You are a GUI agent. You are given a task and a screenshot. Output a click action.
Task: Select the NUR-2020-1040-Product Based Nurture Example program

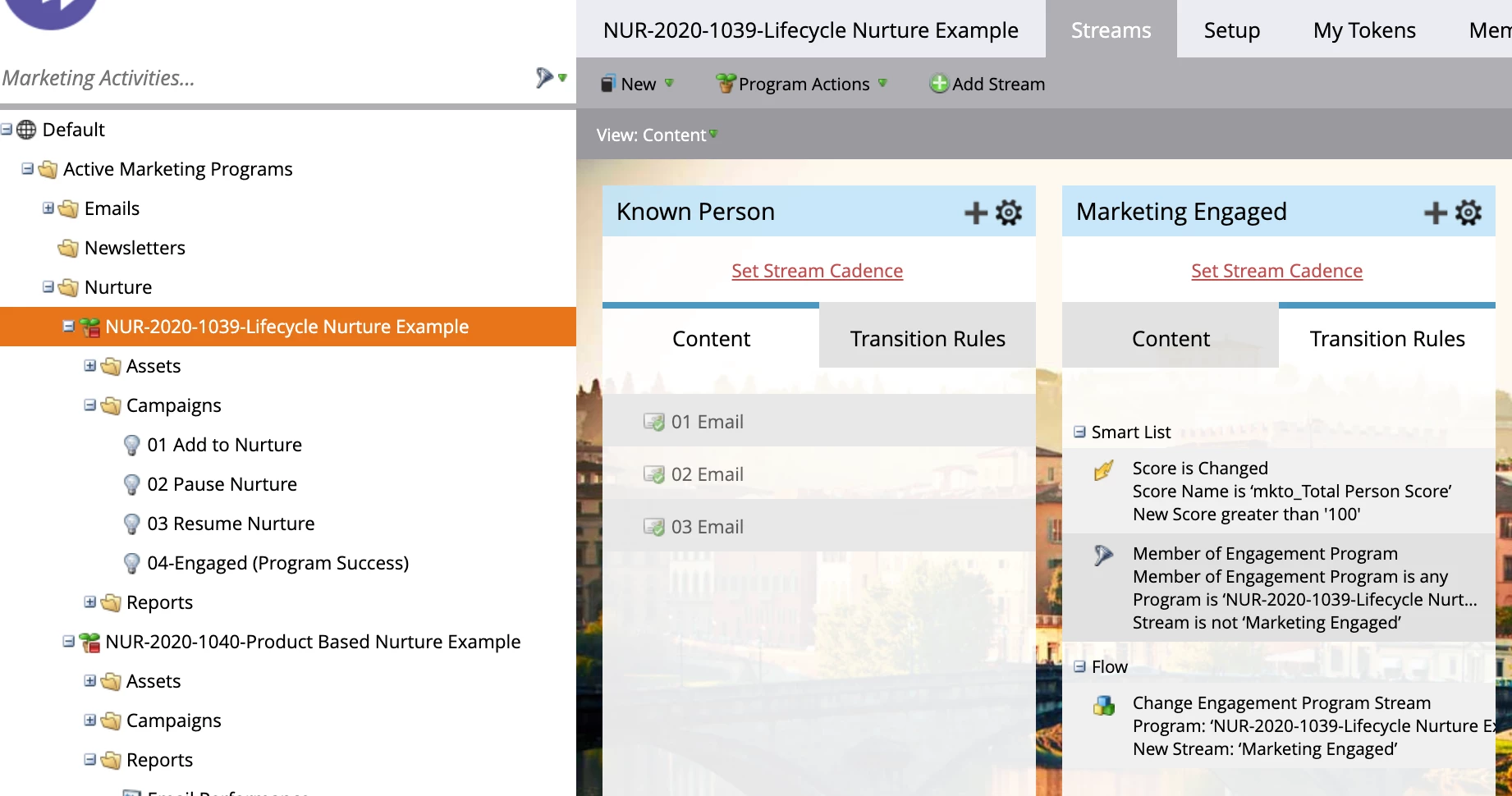click(313, 642)
